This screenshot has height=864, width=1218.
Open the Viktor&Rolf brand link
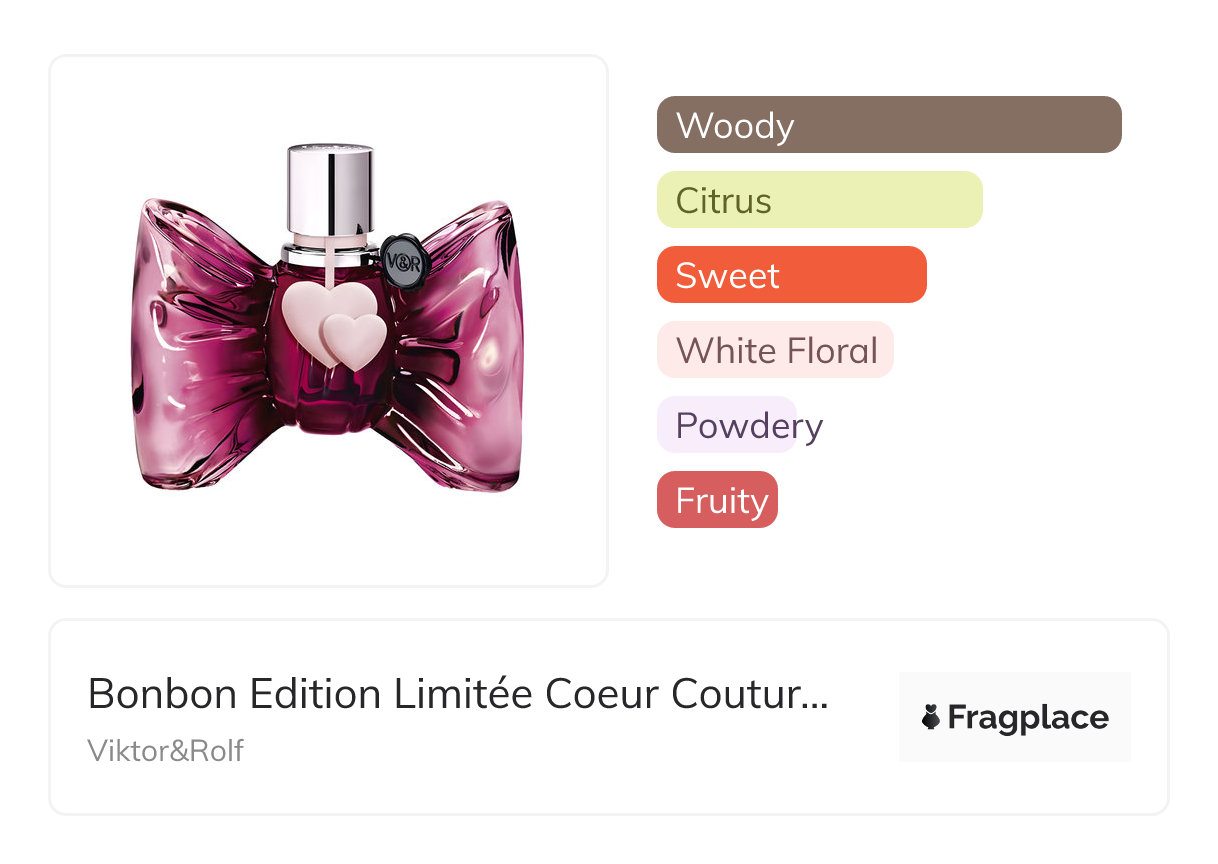166,751
